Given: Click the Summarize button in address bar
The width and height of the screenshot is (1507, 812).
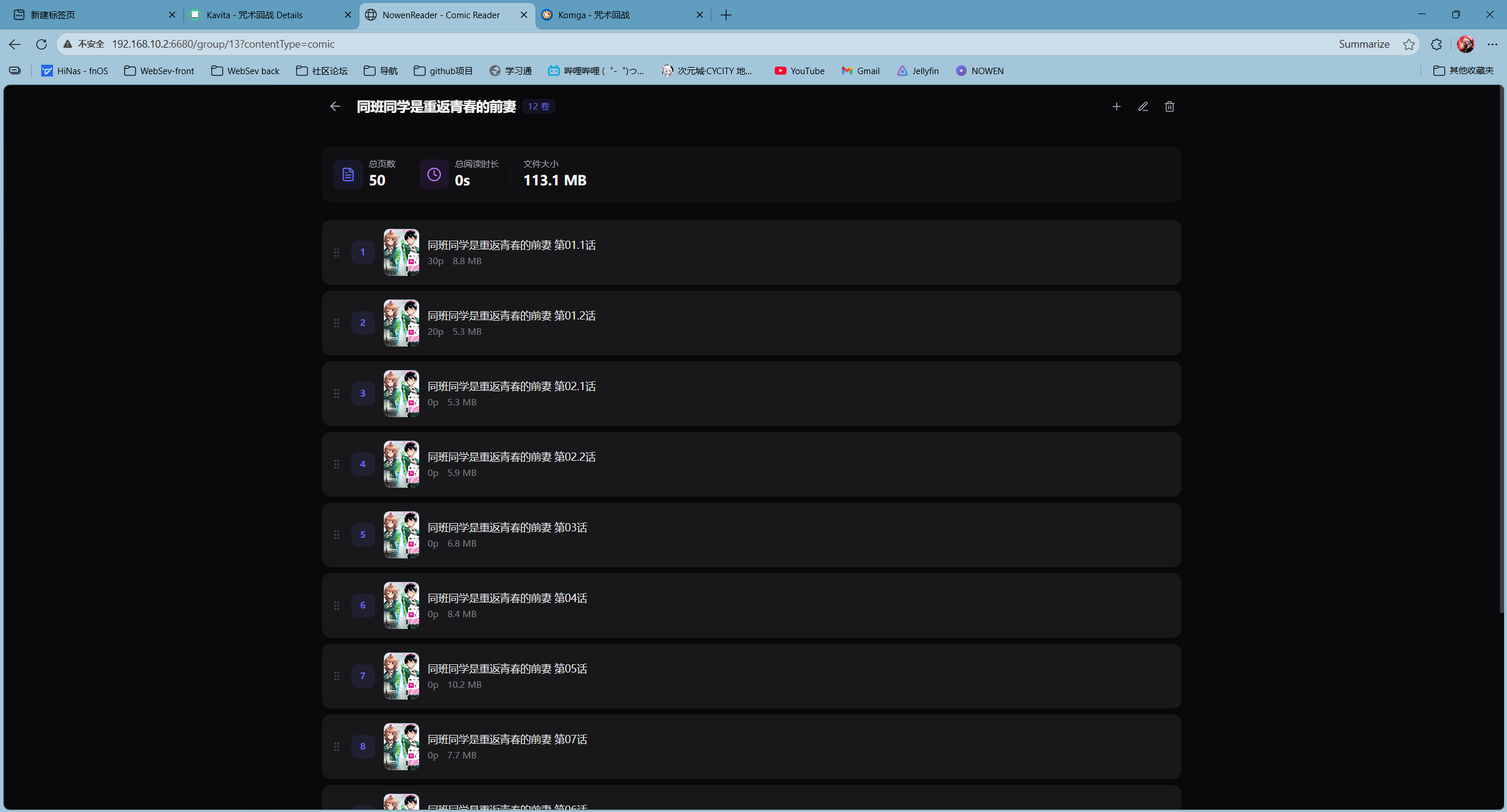Looking at the screenshot, I should point(1364,44).
